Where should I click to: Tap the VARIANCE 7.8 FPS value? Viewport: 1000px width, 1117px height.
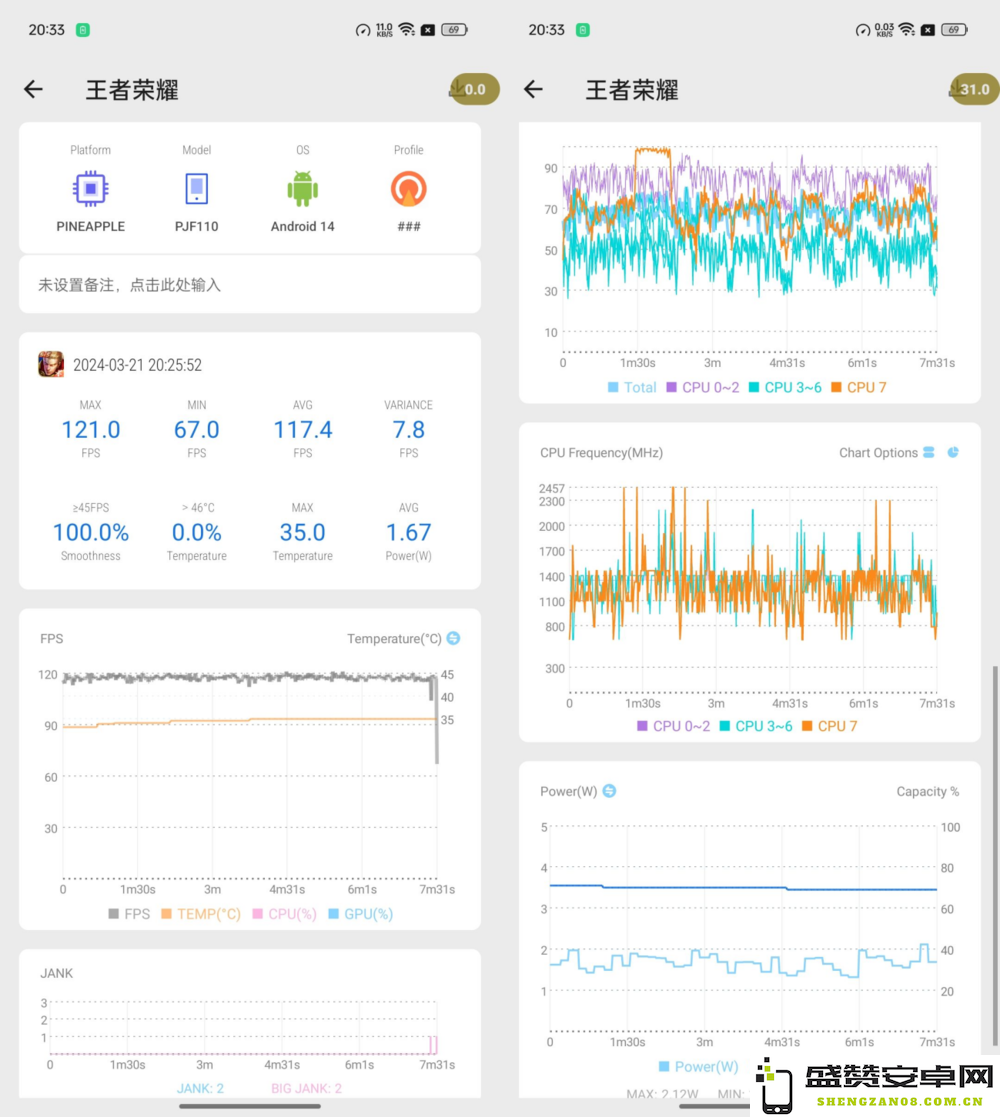click(409, 430)
